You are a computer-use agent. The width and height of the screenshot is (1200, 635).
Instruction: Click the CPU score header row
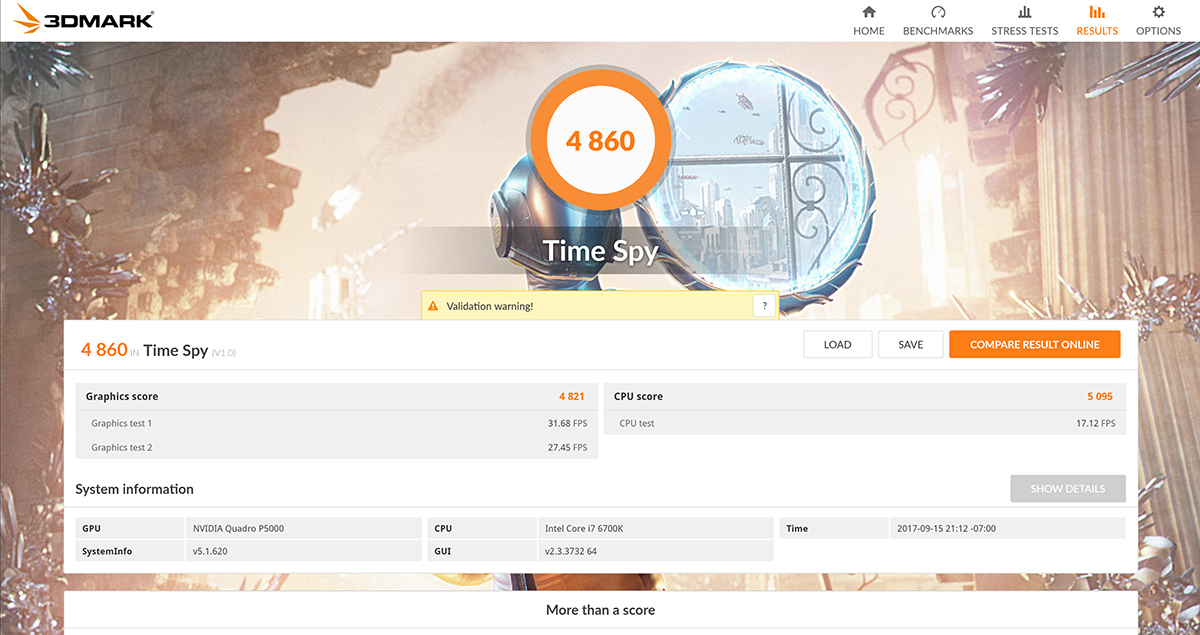[864, 396]
